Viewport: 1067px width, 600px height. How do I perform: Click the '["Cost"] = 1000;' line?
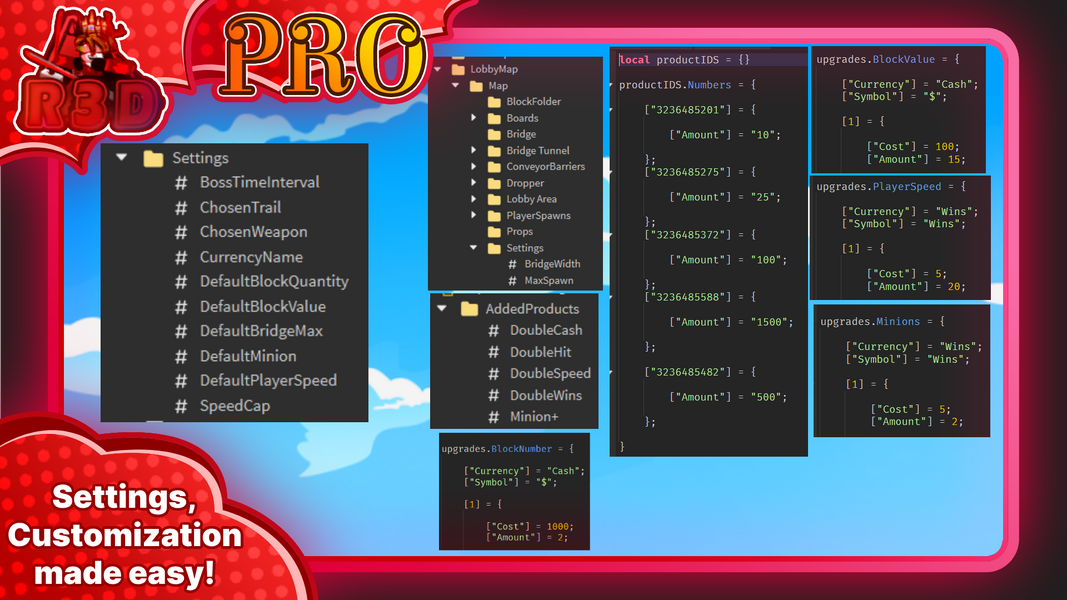(529, 527)
